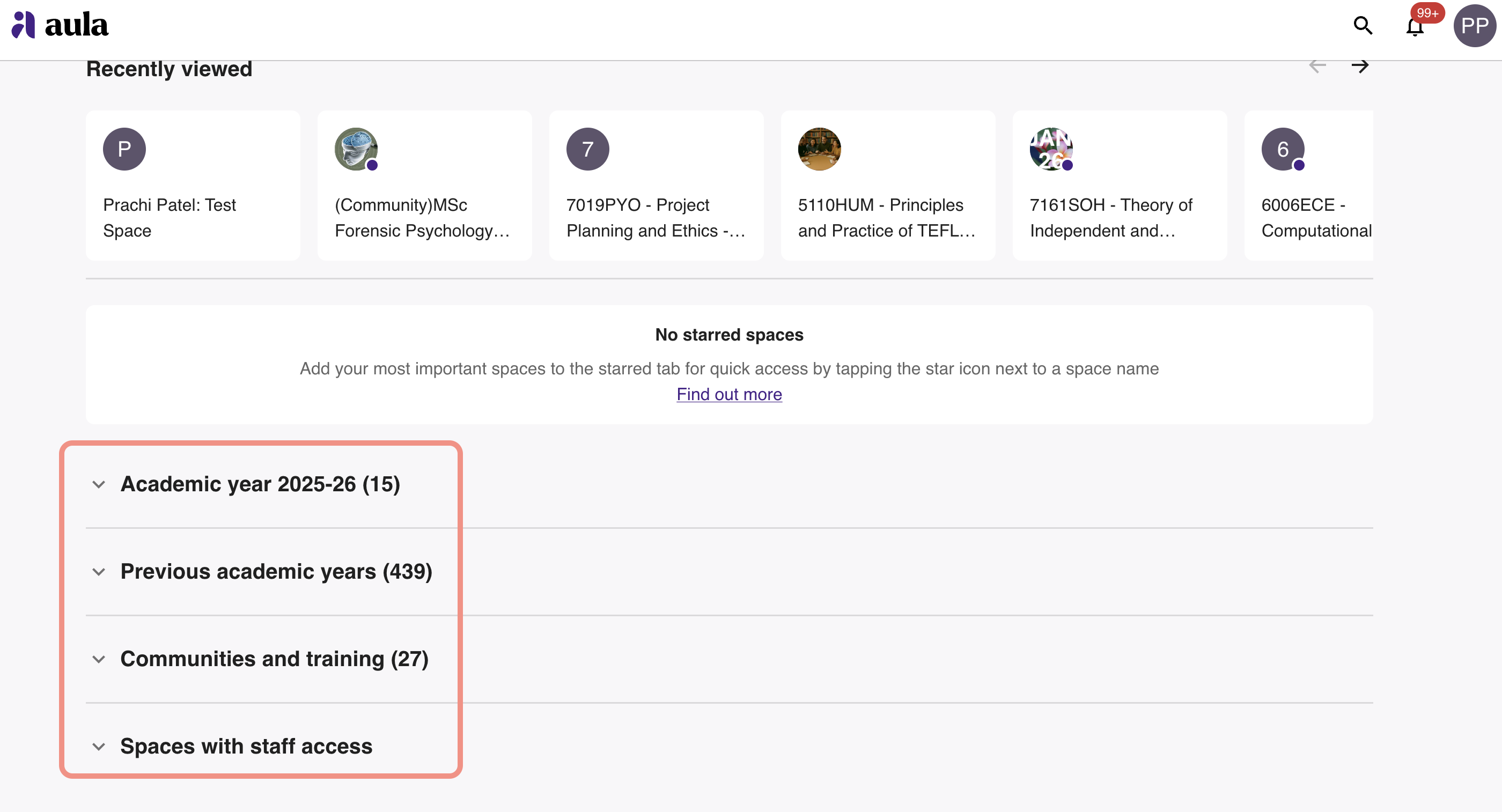
Task: Click the No starred spaces heading
Action: [x=729, y=335]
